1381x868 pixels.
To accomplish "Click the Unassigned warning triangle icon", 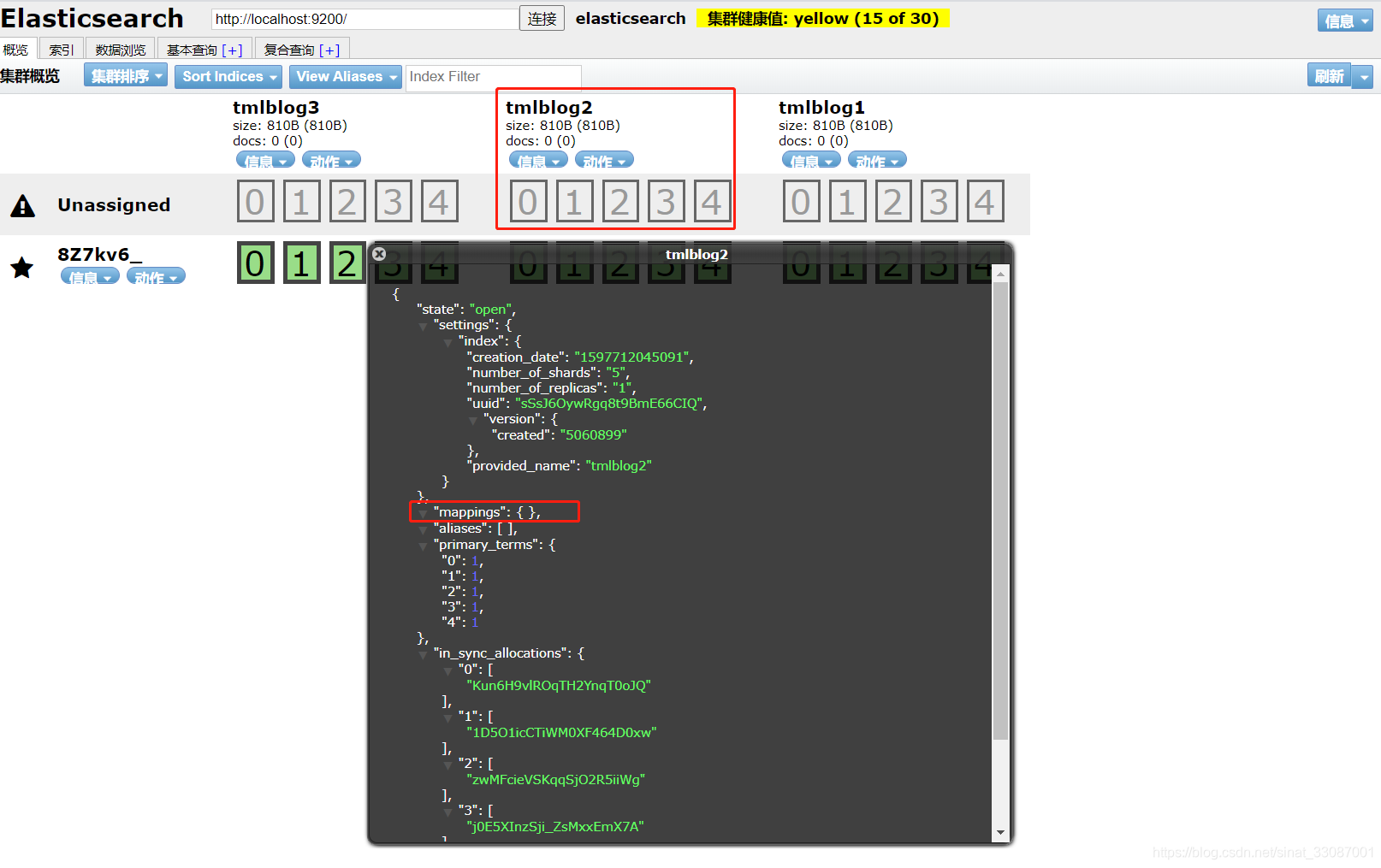I will pyautogui.click(x=23, y=205).
